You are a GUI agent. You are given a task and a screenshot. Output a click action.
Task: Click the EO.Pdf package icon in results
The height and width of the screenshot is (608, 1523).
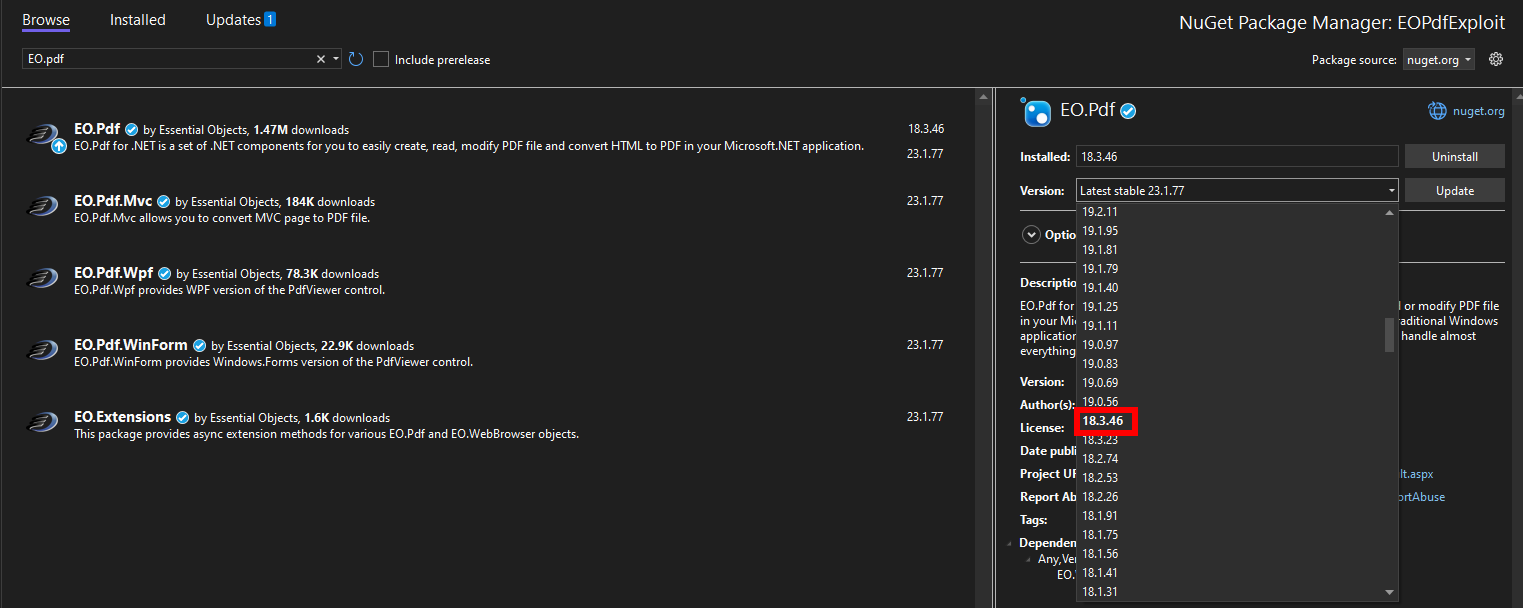(44, 133)
